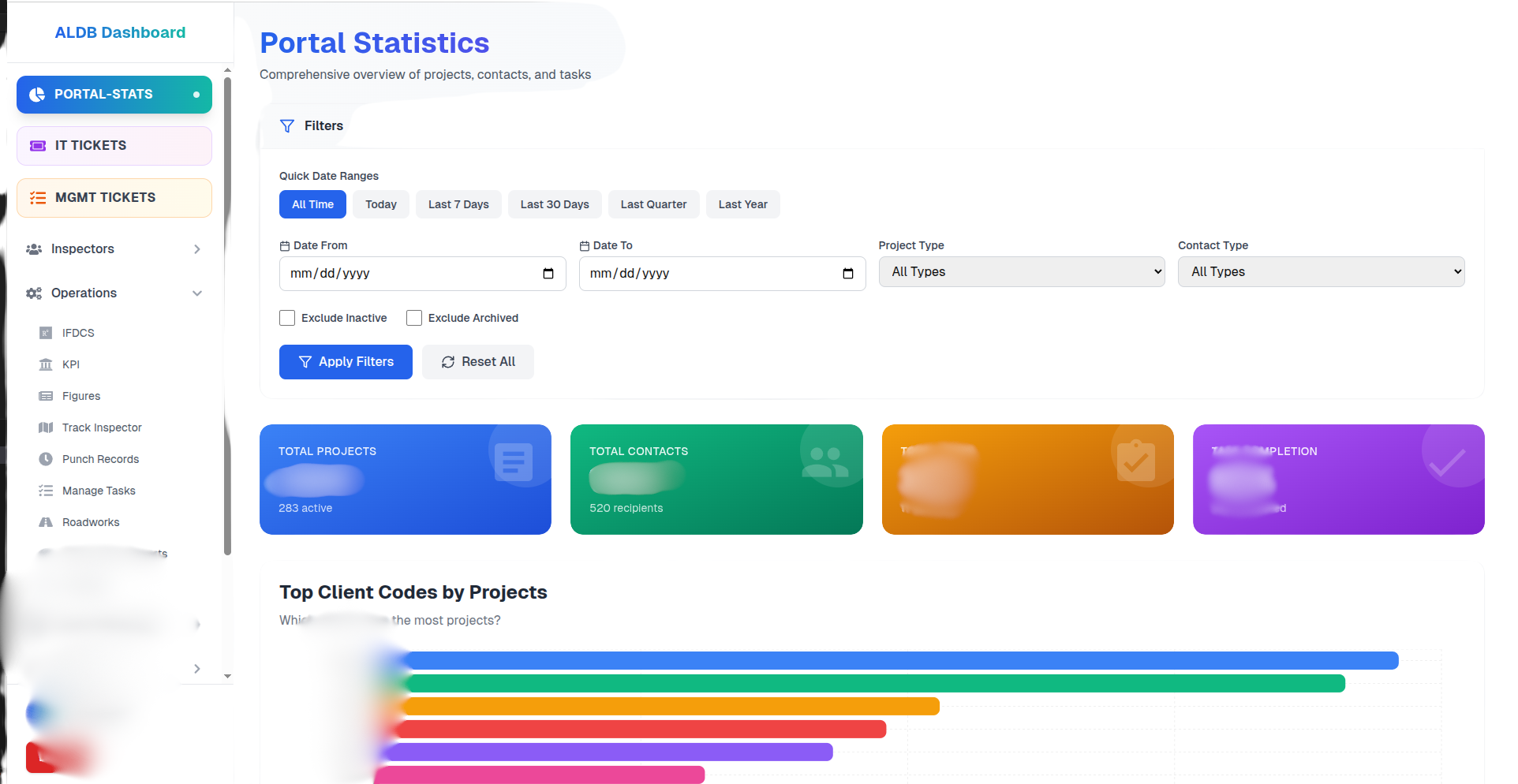
Task: Enable the Exclude Archived checkbox
Action: tap(414, 317)
